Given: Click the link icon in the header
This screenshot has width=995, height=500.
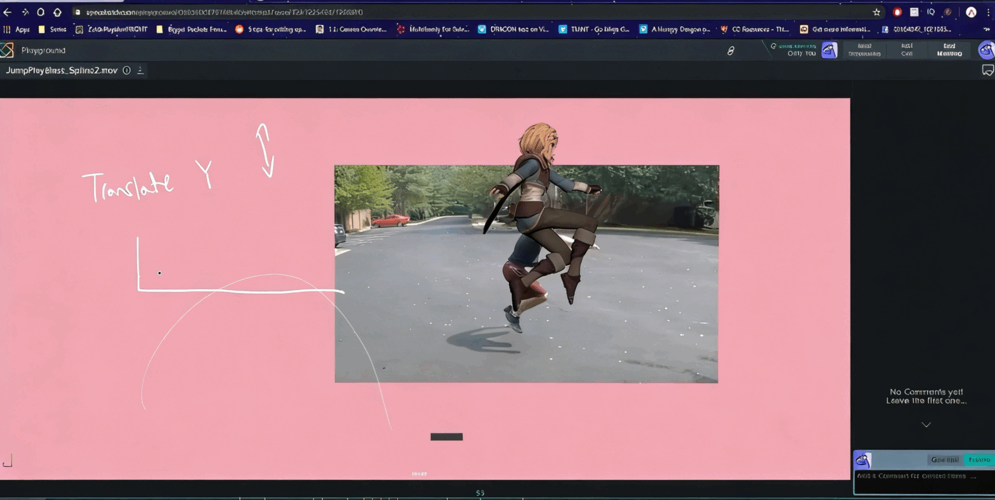Looking at the screenshot, I should coord(730,50).
